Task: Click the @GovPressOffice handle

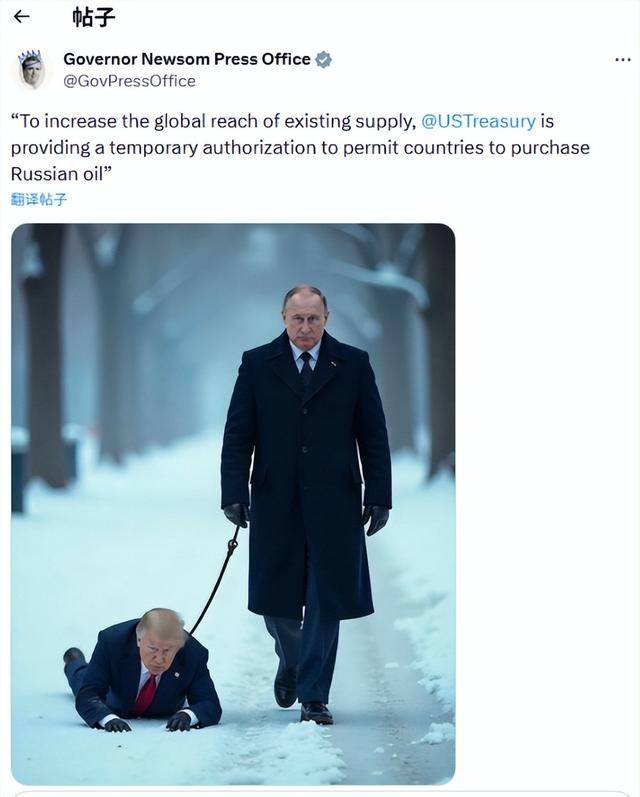Action: click(x=129, y=81)
